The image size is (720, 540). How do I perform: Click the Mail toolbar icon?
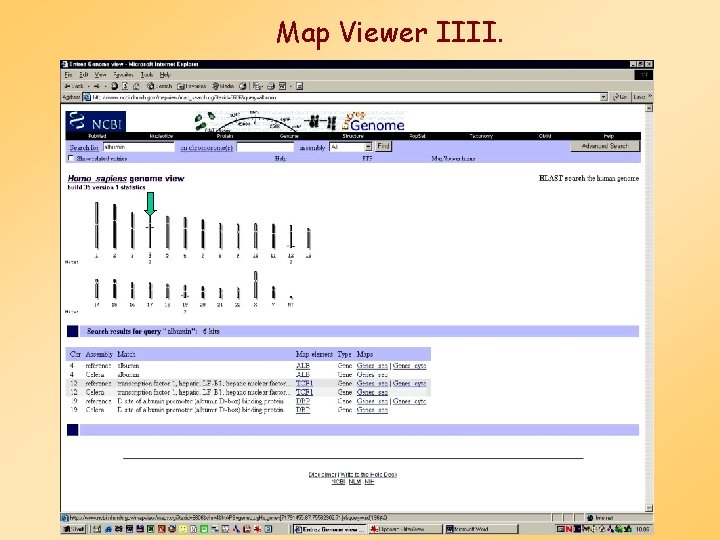click(x=258, y=86)
